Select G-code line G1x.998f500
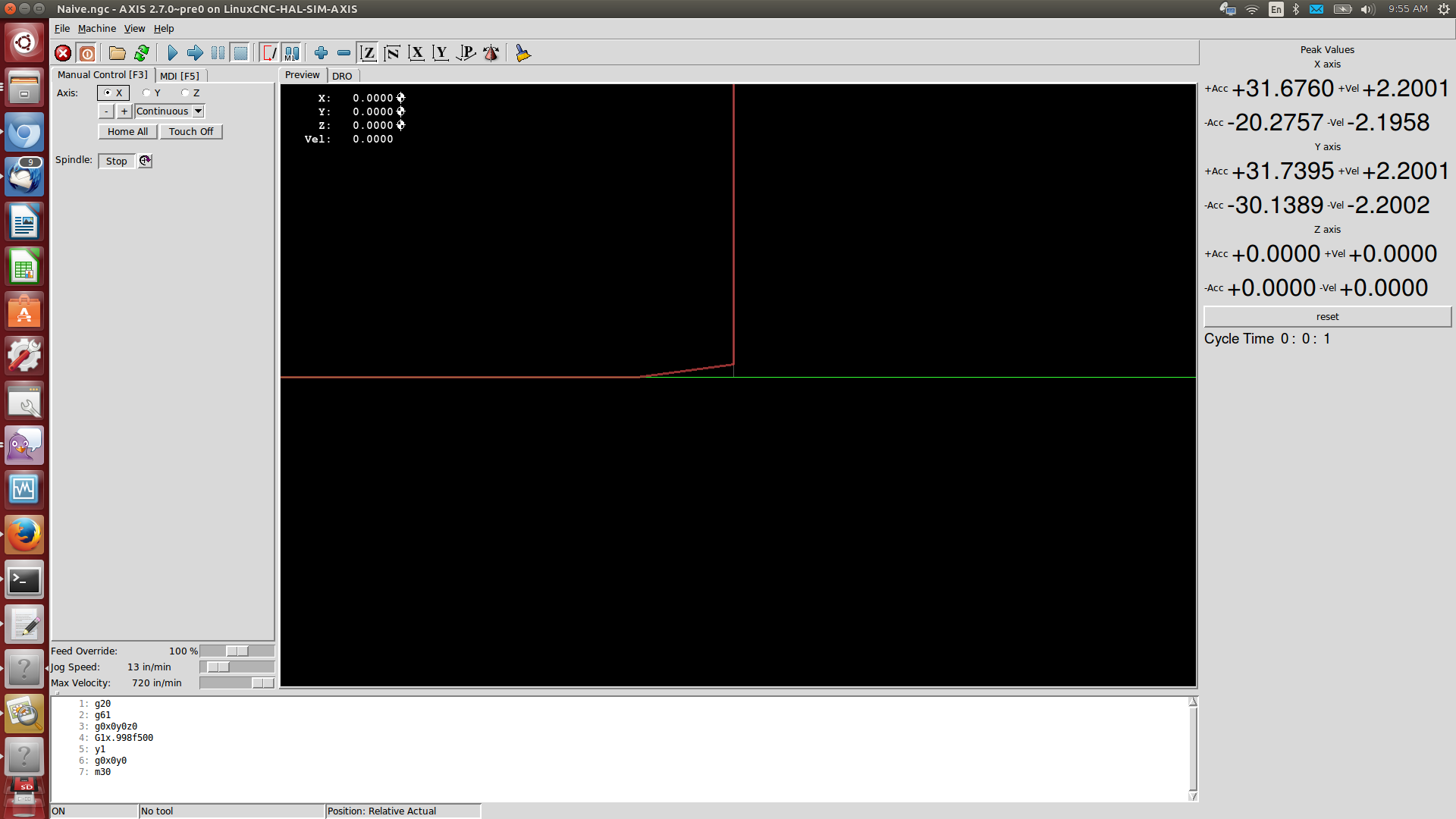 coord(124,738)
